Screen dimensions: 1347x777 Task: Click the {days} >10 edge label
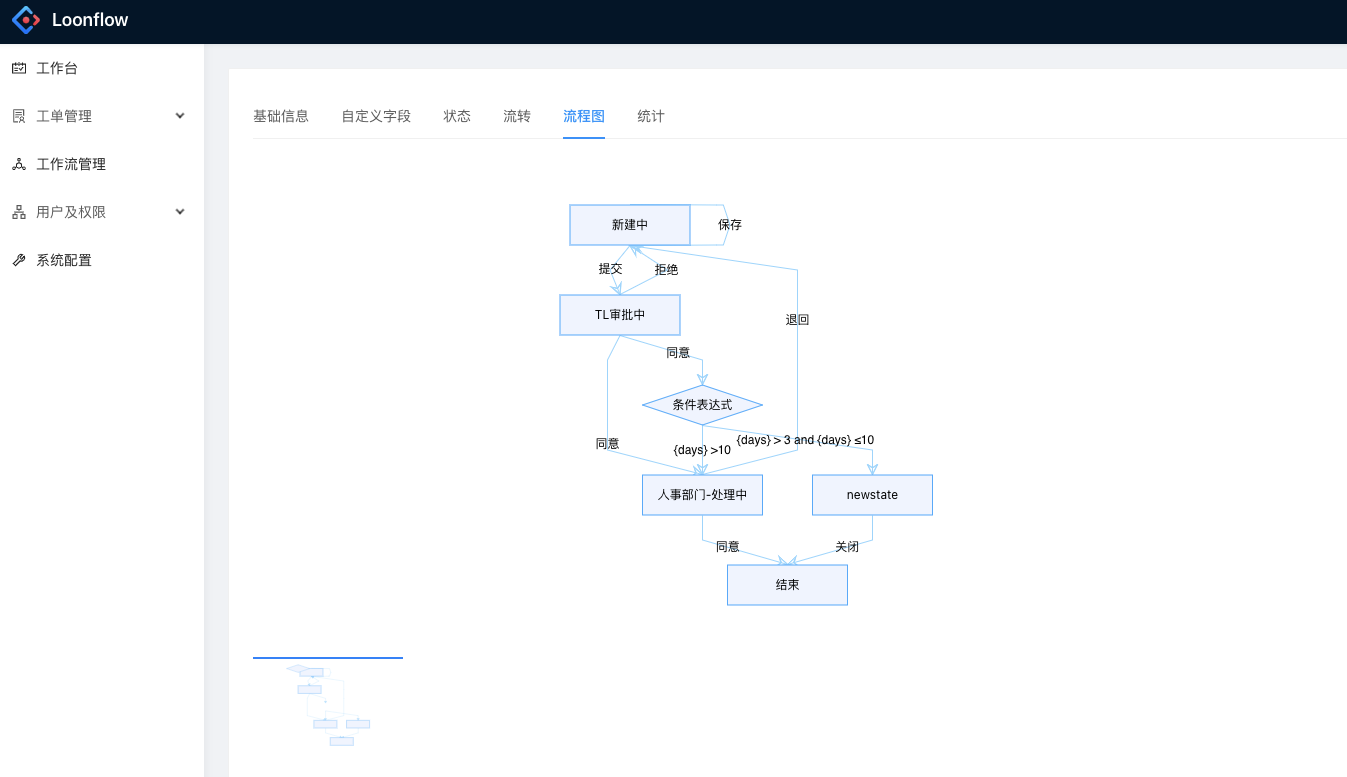(702, 450)
